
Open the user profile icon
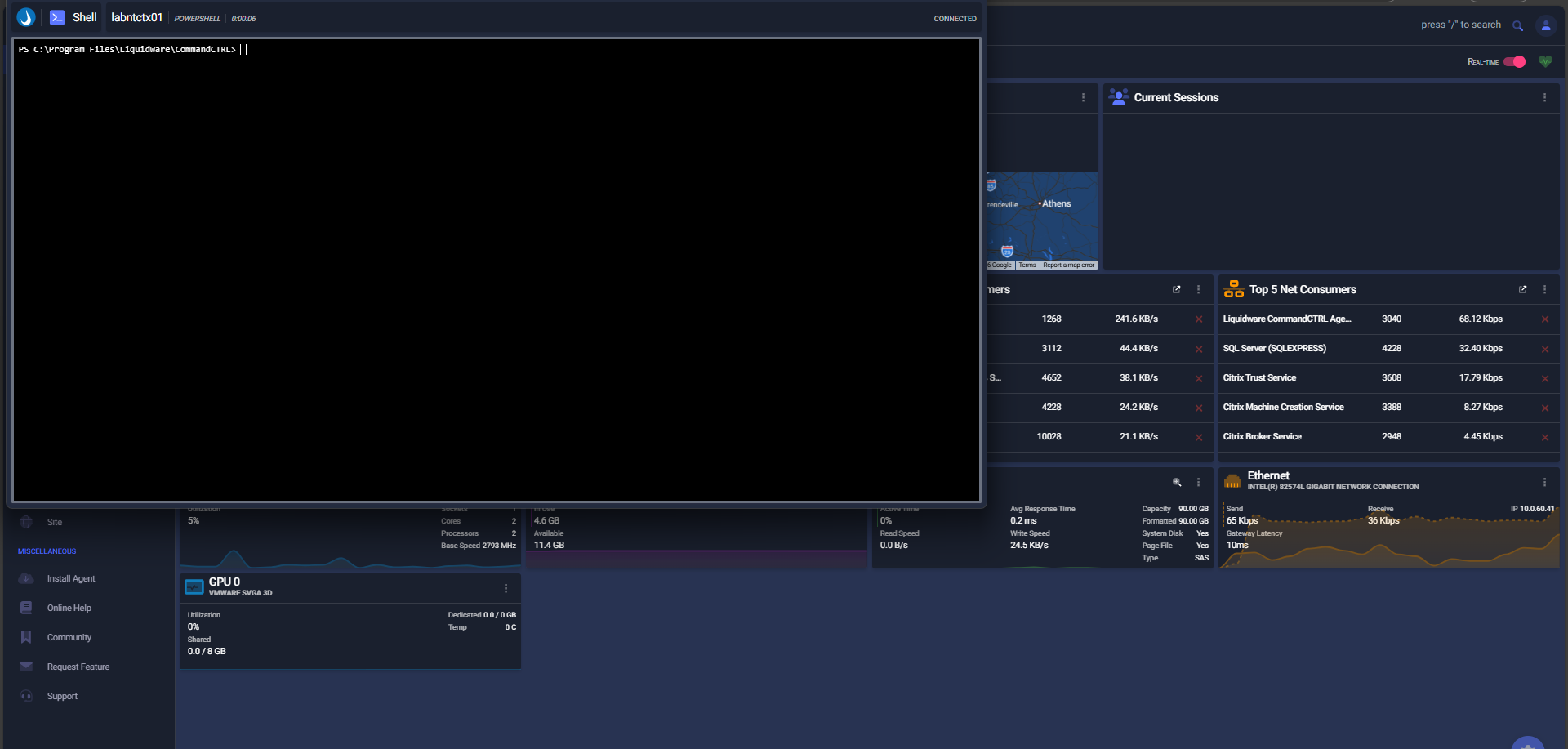point(1545,25)
